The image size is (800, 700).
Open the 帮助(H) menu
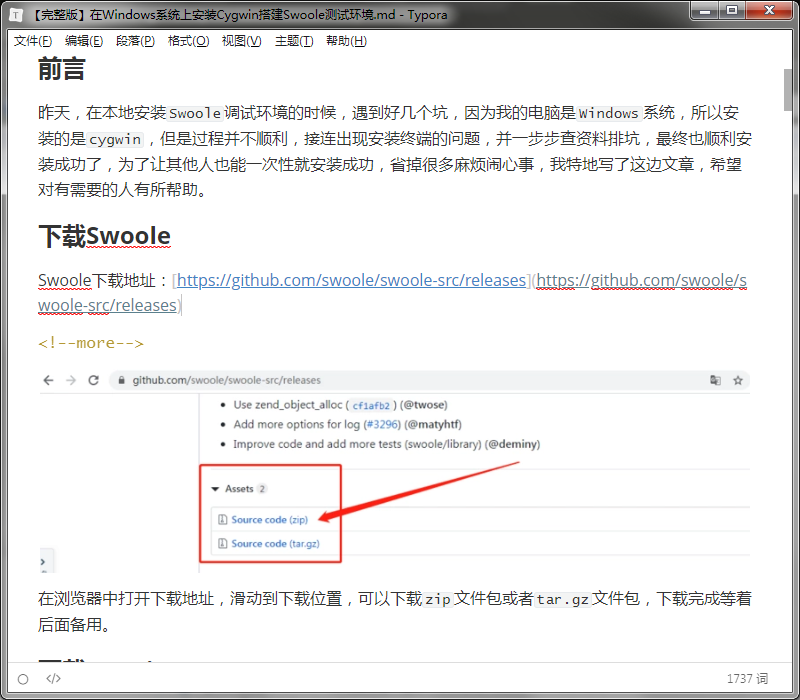[346, 41]
